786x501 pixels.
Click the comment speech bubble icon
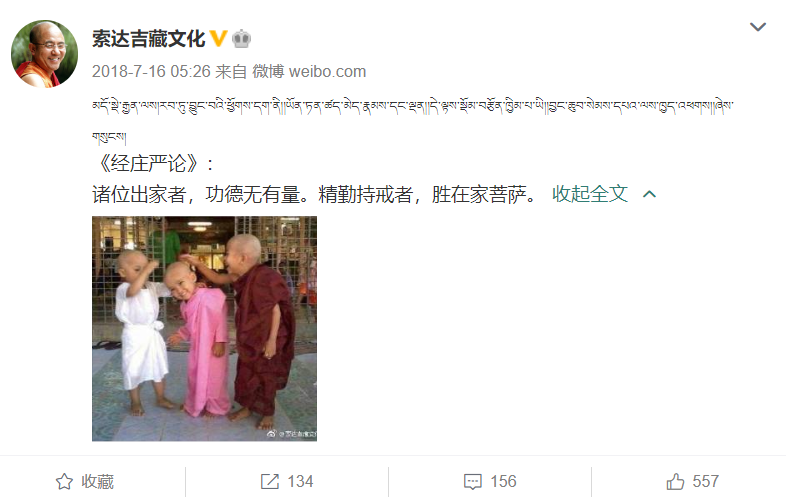[473, 481]
